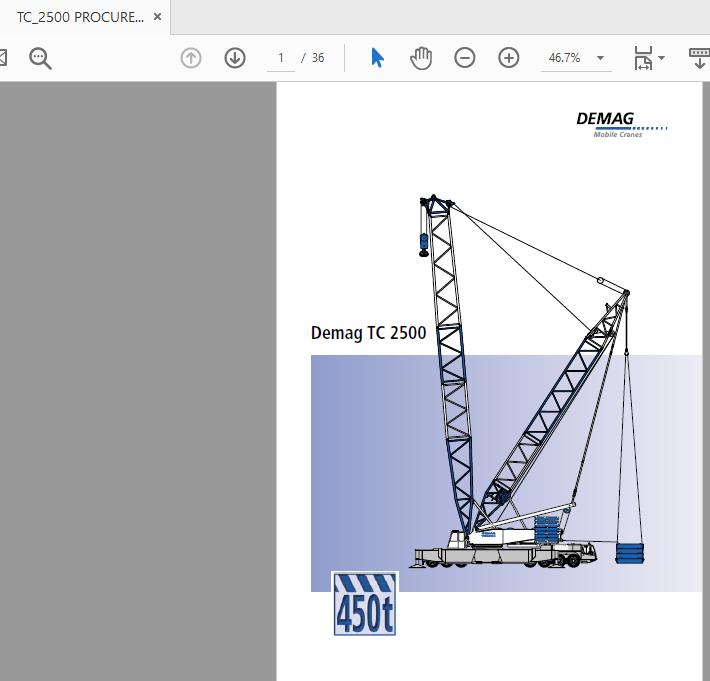
Task: Click the 450t capacity badge
Action: (x=365, y=604)
